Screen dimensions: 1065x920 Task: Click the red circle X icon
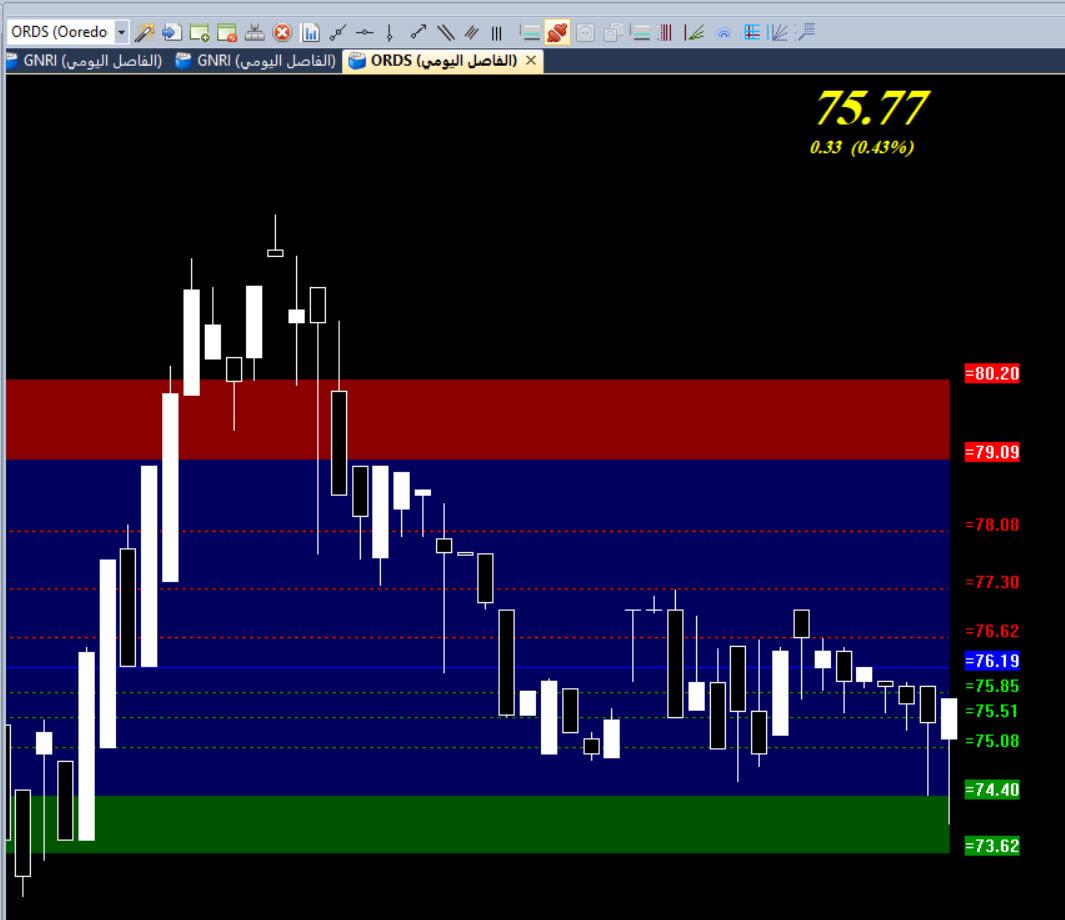click(x=282, y=32)
